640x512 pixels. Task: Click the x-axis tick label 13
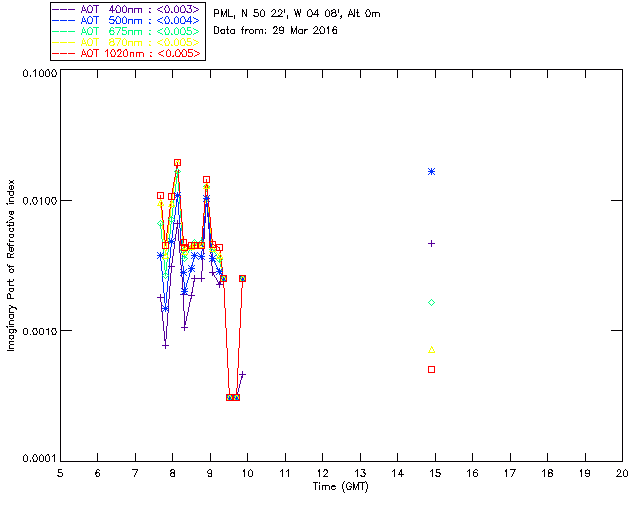point(360,473)
